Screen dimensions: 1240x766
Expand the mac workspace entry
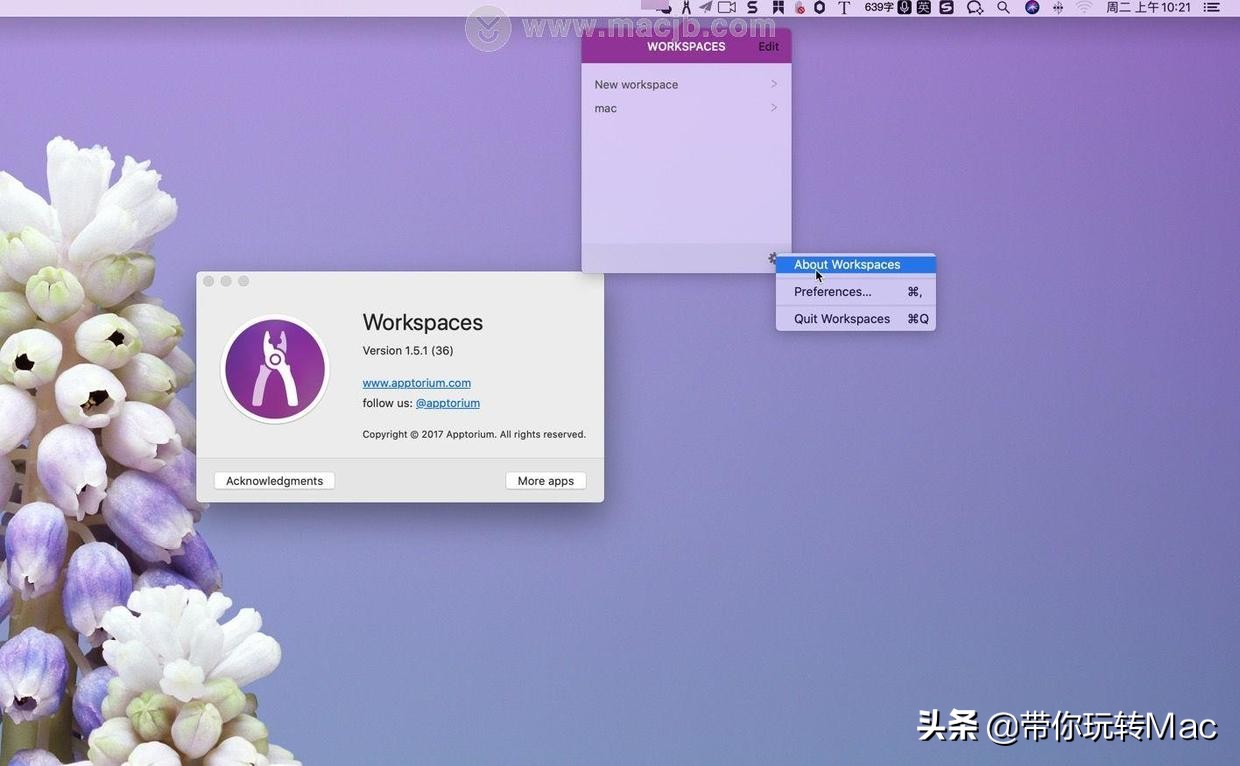605,108
